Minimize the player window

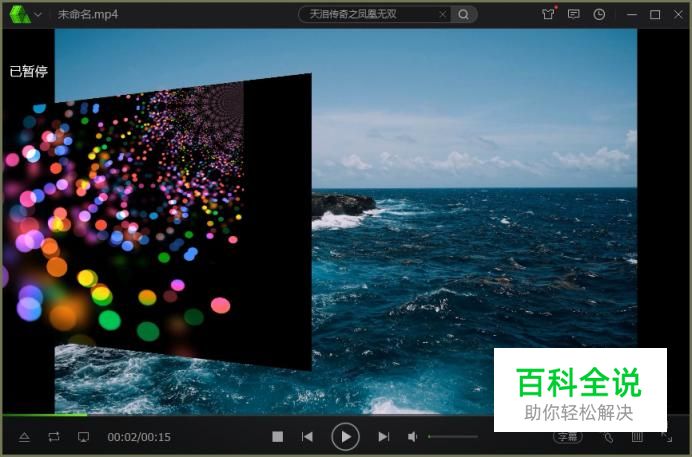click(x=632, y=15)
